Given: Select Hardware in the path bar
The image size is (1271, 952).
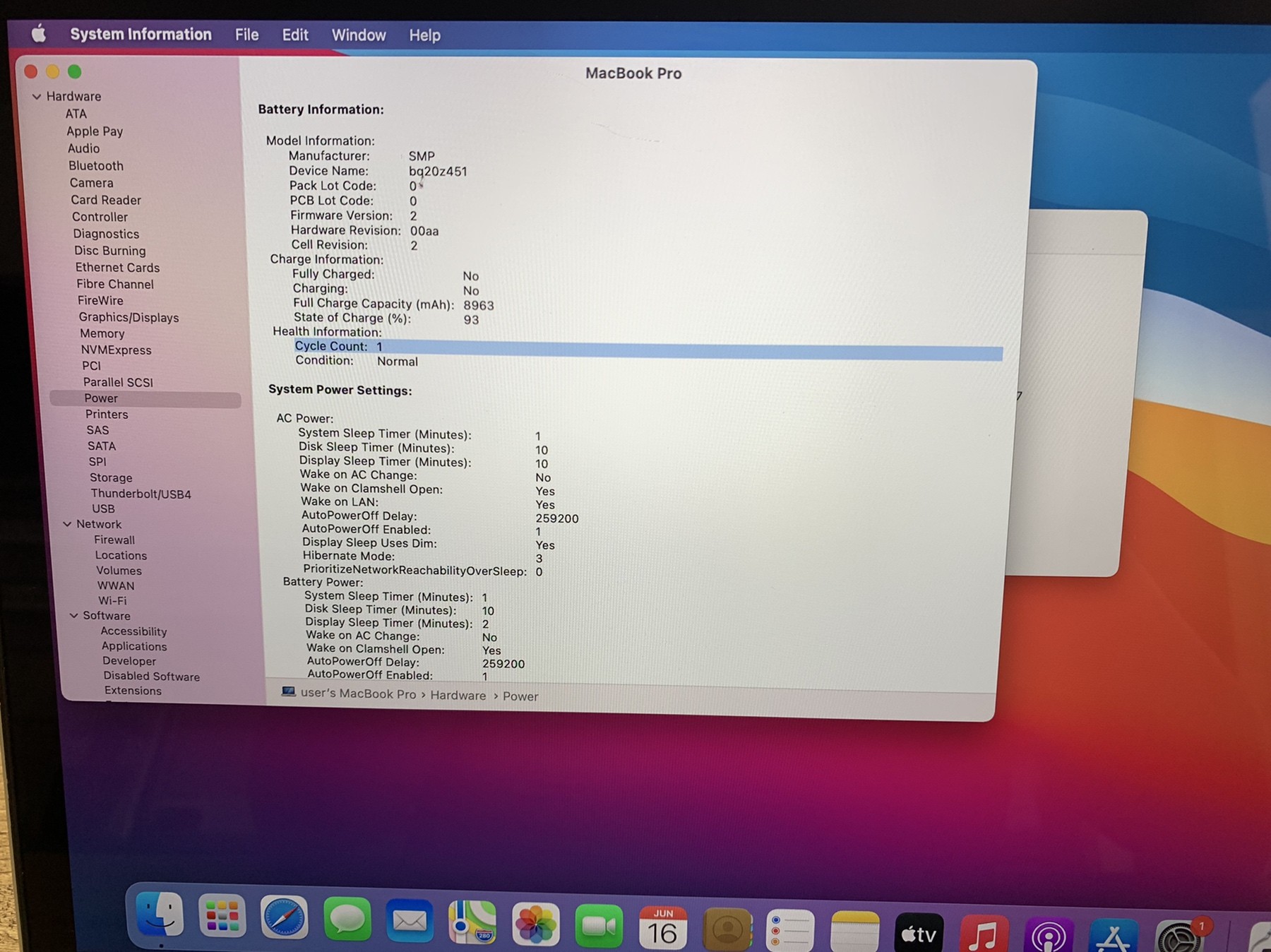Looking at the screenshot, I should click(x=458, y=695).
